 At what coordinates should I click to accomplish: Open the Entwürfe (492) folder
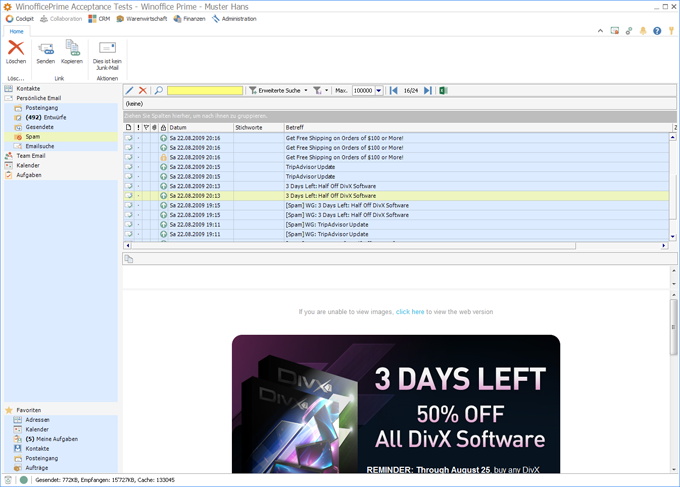pos(46,117)
